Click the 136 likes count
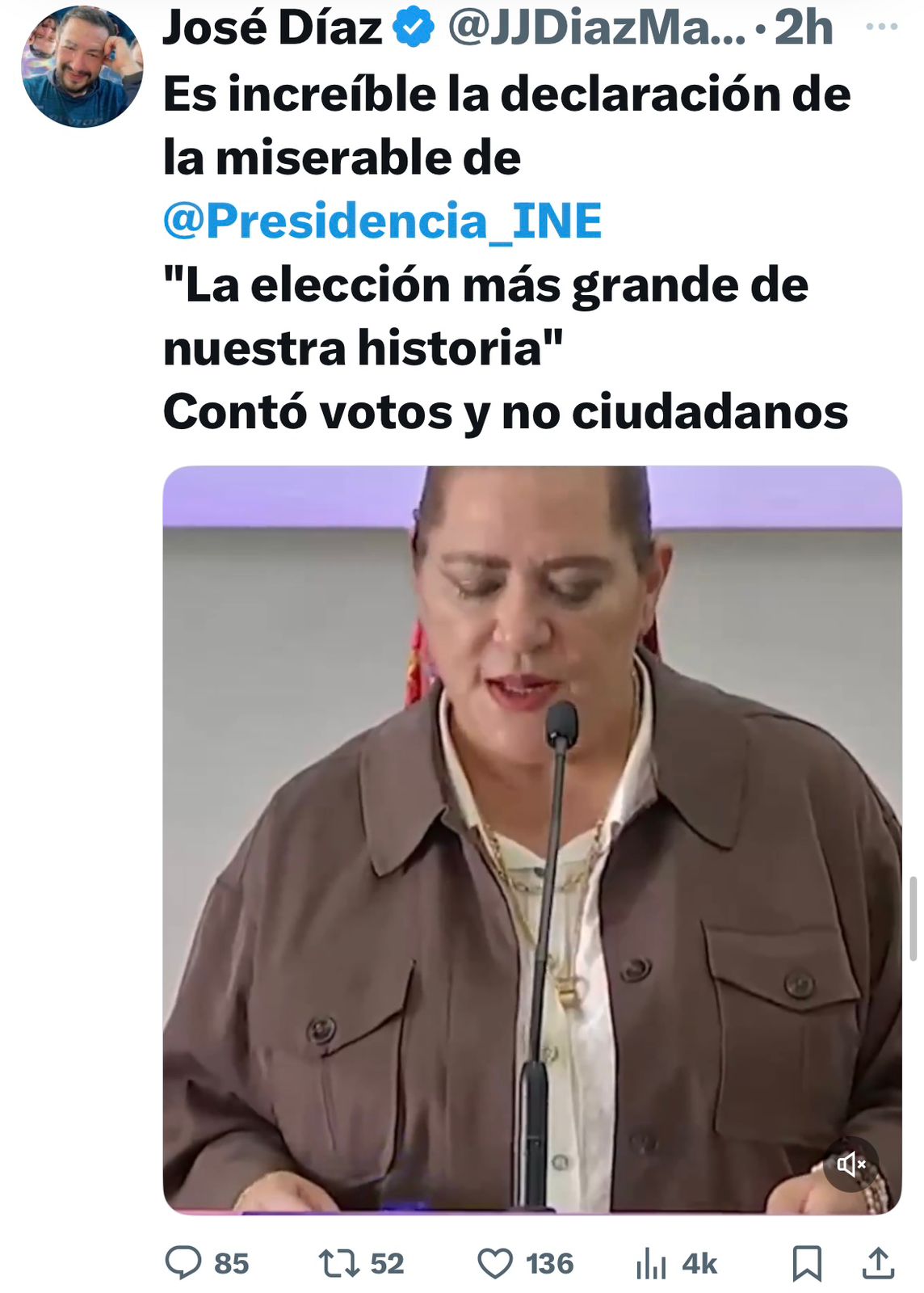This screenshot has width=924, height=1293. pyautogui.click(x=549, y=1263)
